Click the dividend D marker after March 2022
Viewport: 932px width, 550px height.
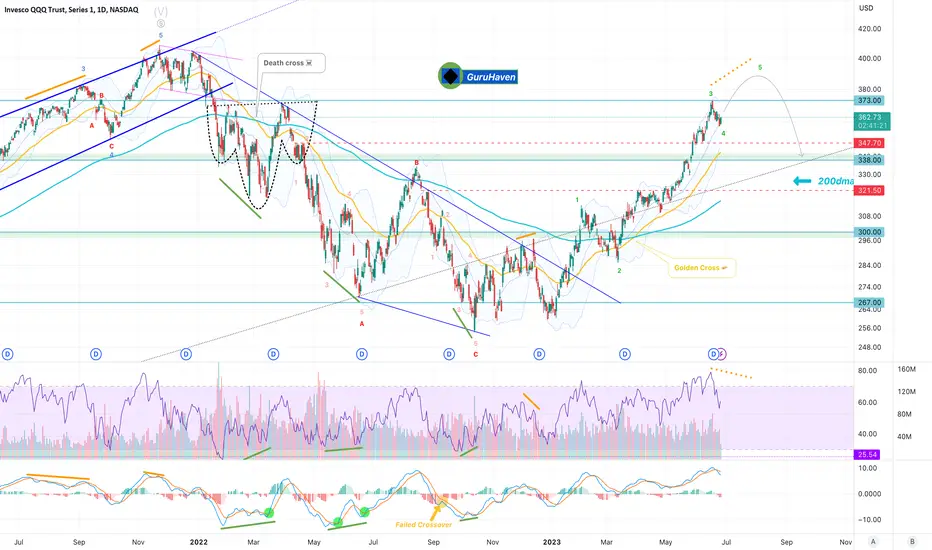coord(273,354)
